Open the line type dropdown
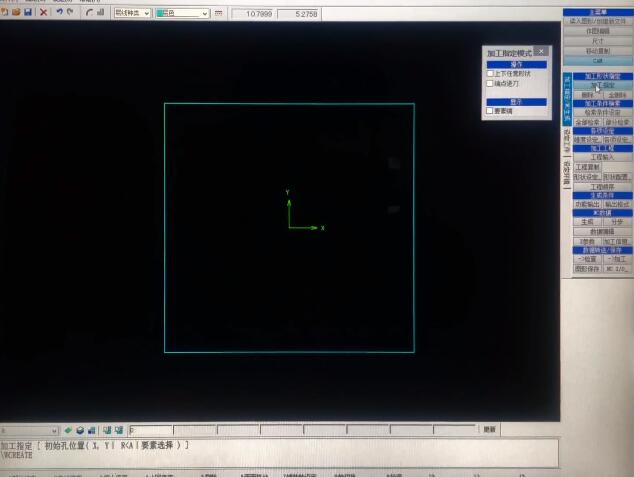Image resolution: width=634 pixels, height=477 pixels. coord(147,13)
